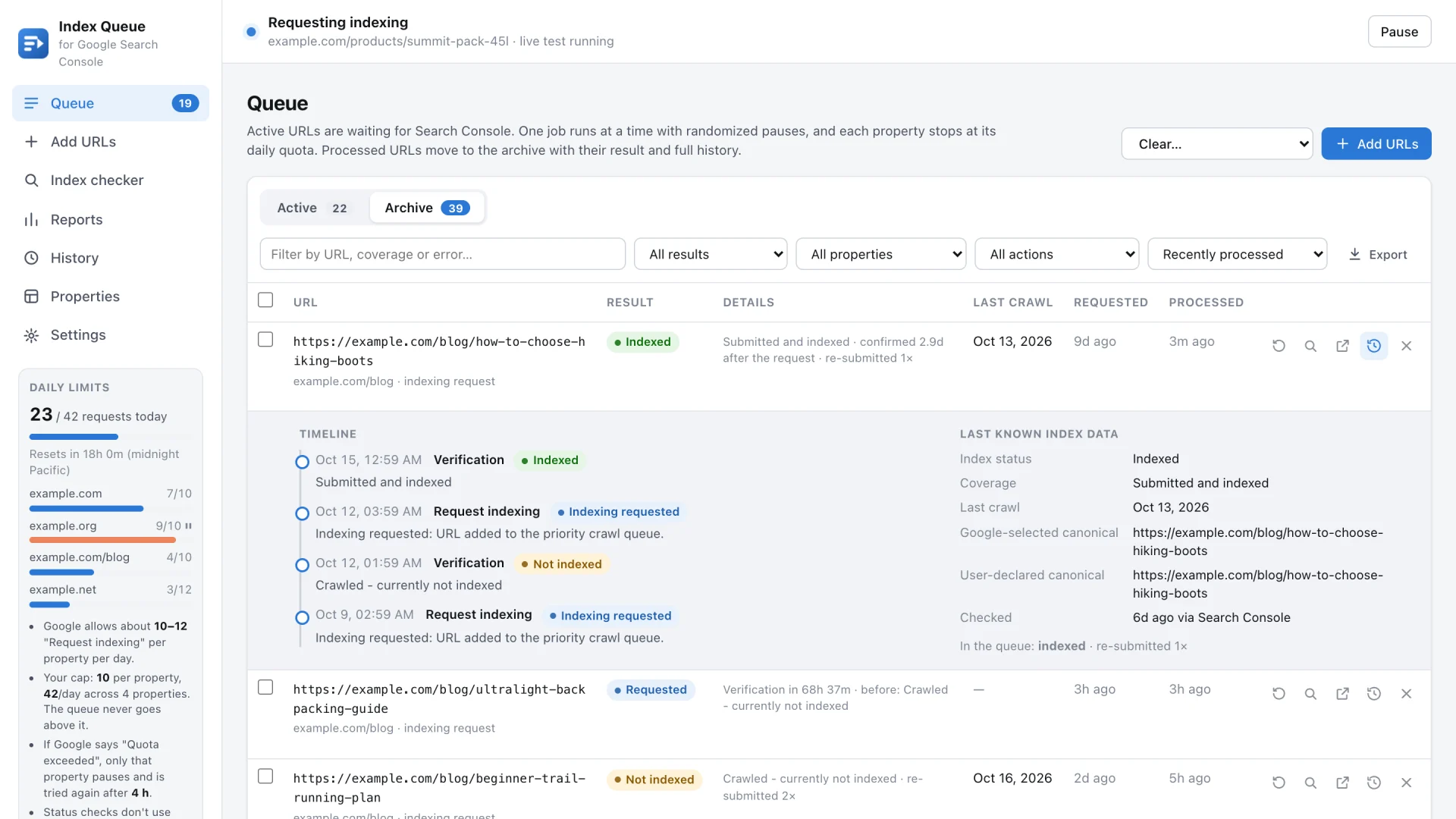Select the ultralight-backpacking-guide row checkbox

point(265,687)
